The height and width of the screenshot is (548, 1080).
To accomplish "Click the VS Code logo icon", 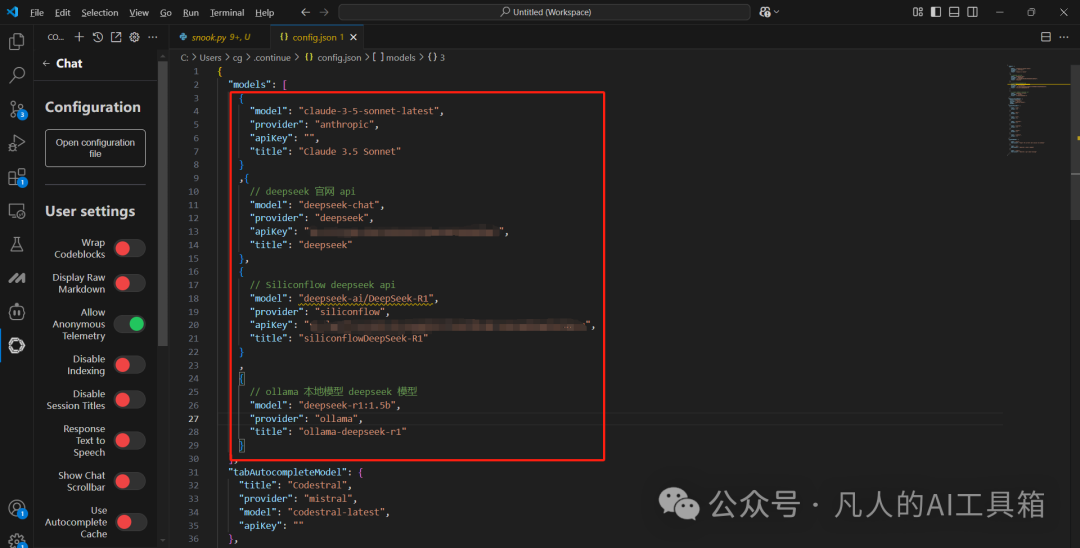I will 12,12.
